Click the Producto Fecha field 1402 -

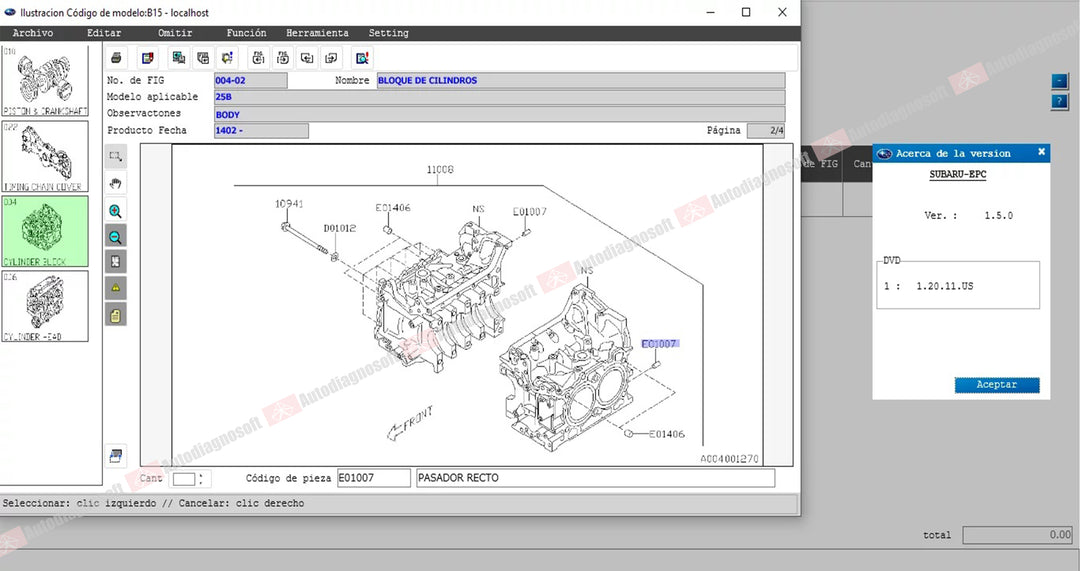261,130
